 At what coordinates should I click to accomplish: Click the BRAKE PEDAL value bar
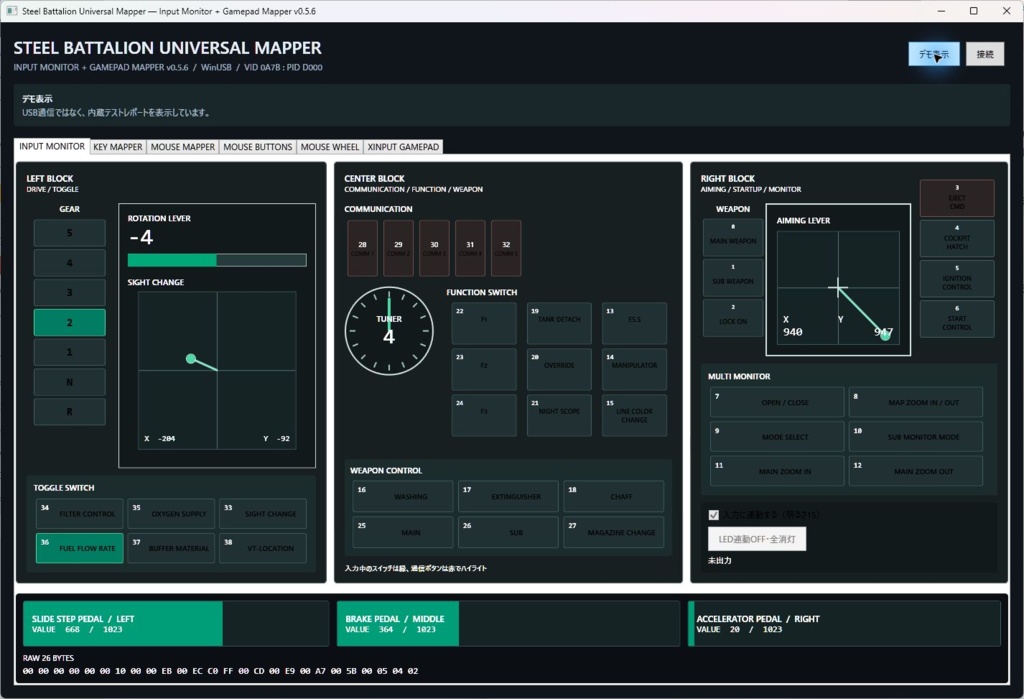(508, 624)
